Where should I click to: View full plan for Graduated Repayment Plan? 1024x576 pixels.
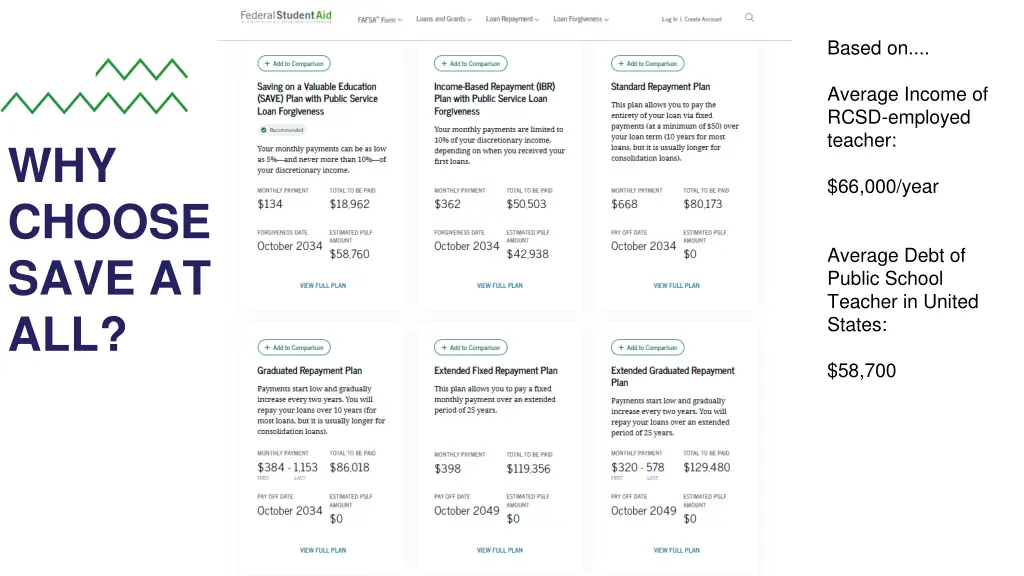323,550
